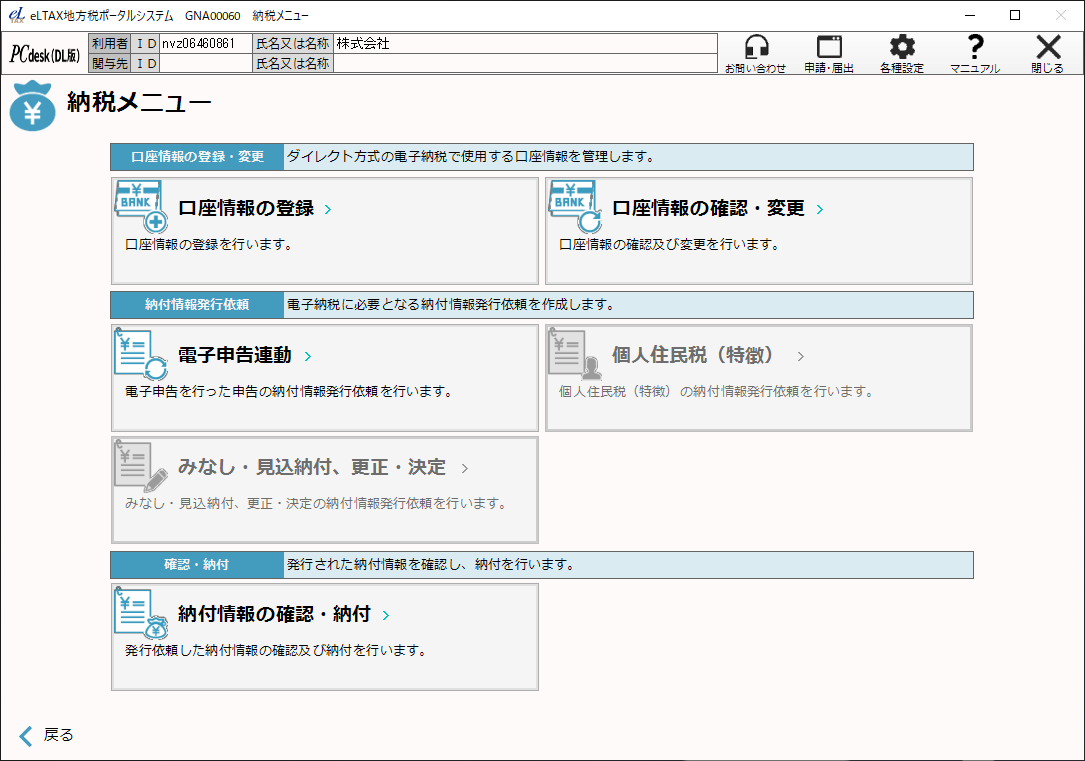Click the empty 関与先 氏名又は名称 field
This screenshot has width=1085, height=761.
(525, 64)
